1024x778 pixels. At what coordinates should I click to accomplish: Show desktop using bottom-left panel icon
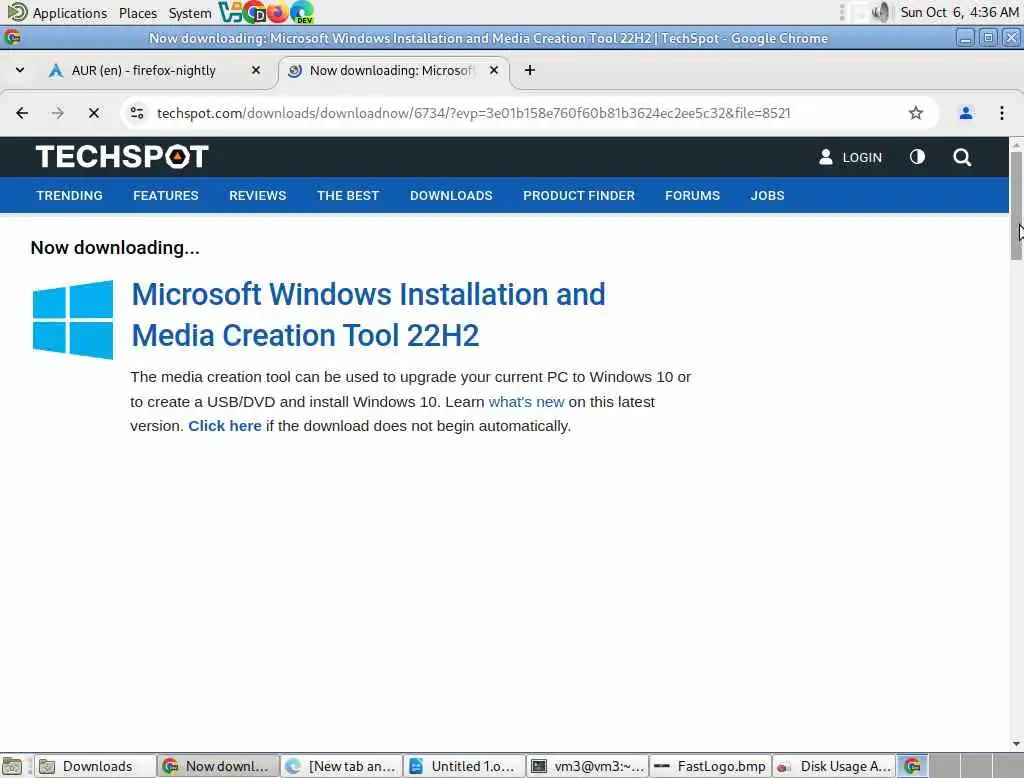click(12, 766)
